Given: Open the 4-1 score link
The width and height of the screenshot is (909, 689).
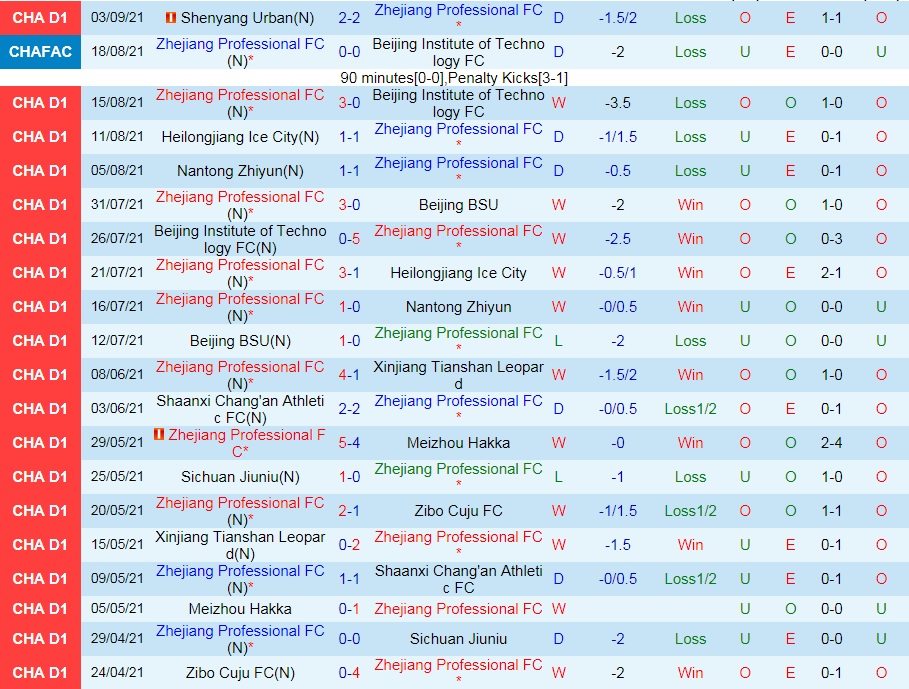Looking at the screenshot, I should click(349, 374).
